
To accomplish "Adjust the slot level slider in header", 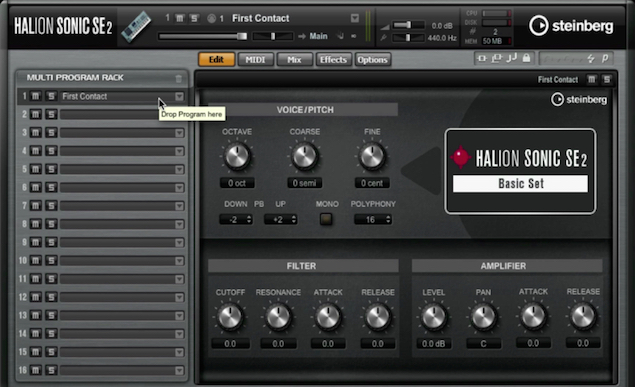I will pos(203,36).
